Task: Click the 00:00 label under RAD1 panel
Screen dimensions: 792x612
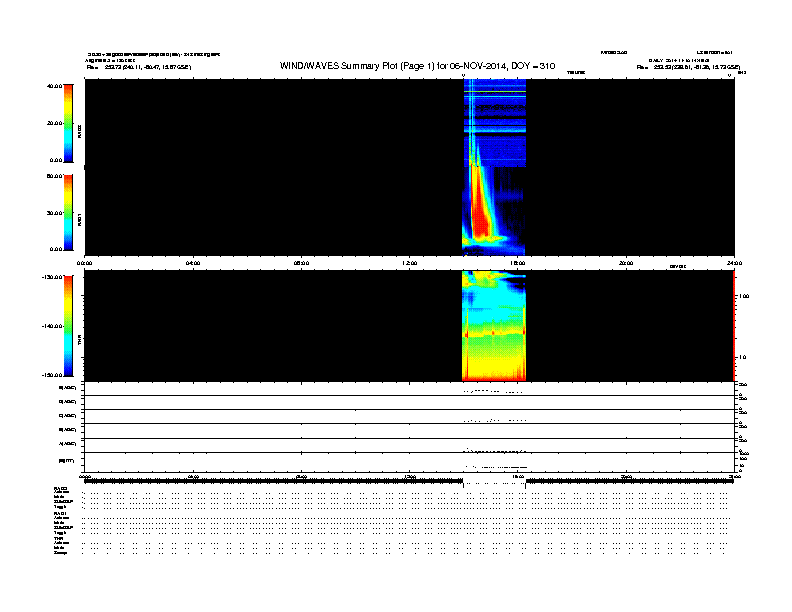Action: click(85, 263)
